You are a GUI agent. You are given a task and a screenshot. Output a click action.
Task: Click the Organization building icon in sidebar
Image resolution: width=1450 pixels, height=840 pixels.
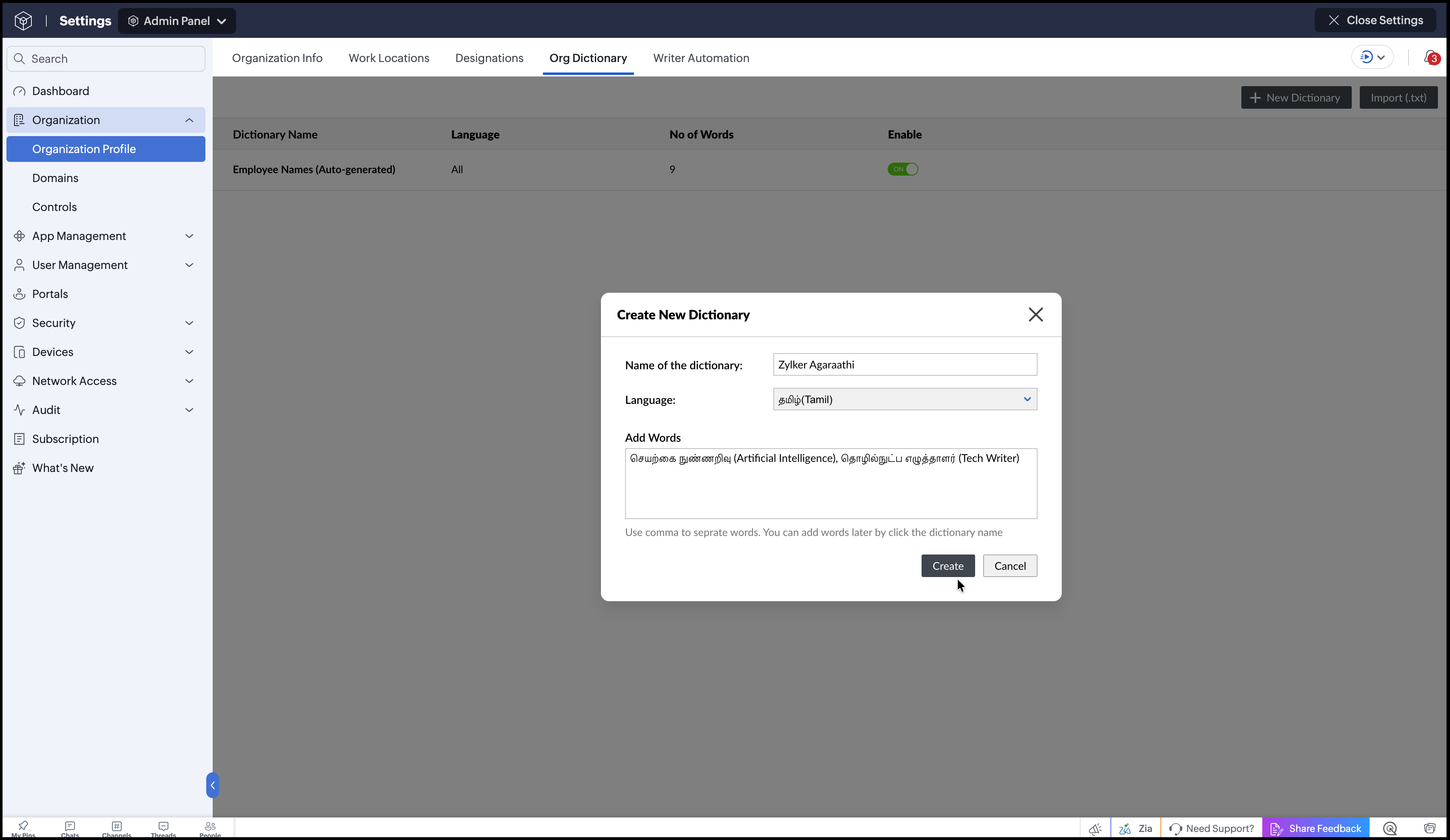click(19, 120)
